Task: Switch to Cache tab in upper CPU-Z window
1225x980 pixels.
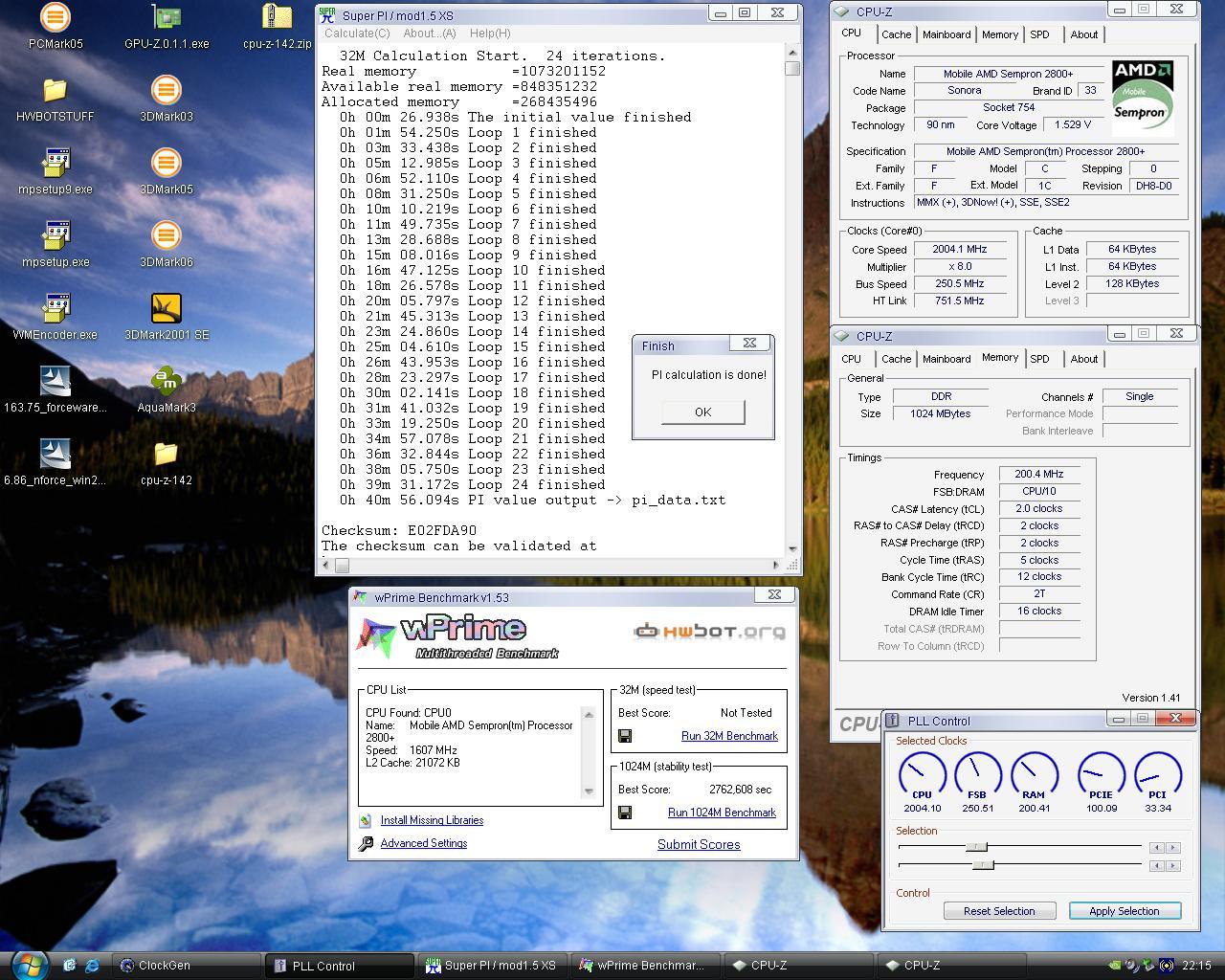Action: [x=897, y=34]
